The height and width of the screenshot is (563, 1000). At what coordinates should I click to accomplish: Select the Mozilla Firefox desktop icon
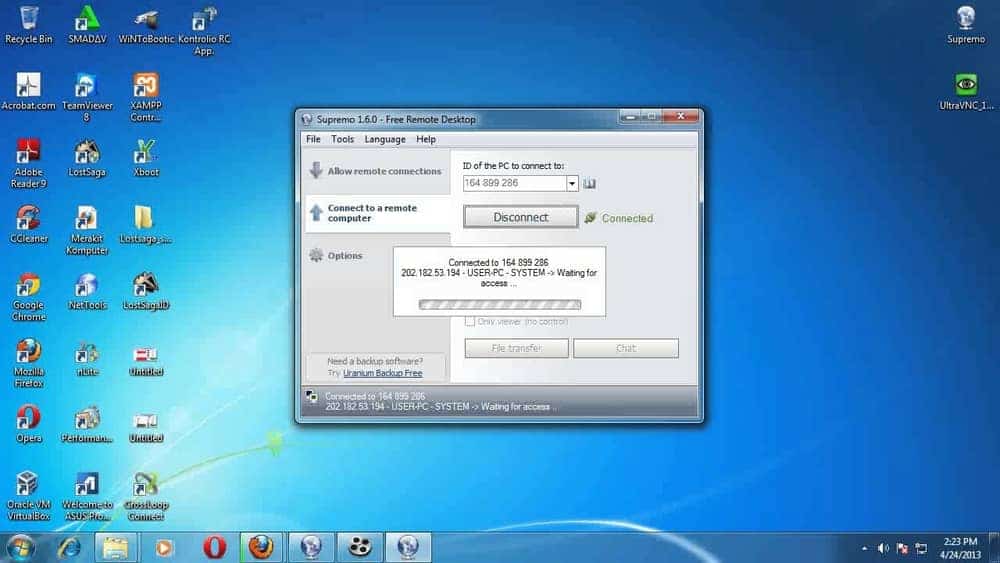coord(29,363)
